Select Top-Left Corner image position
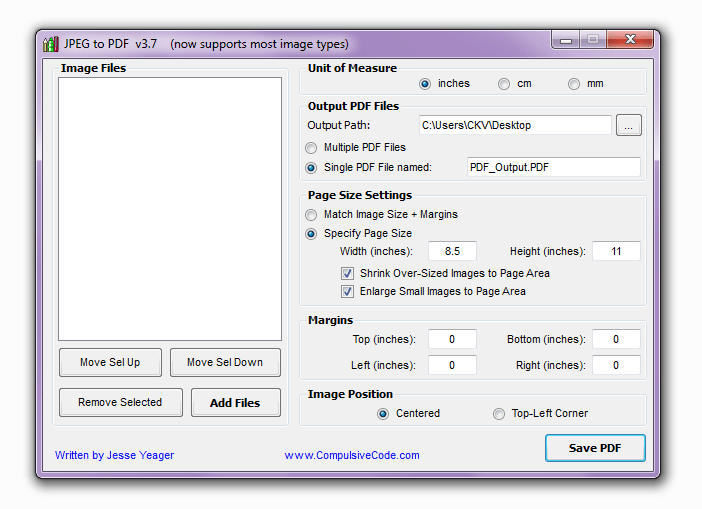Screen dimensions: 702x509 [x=498, y=414]
